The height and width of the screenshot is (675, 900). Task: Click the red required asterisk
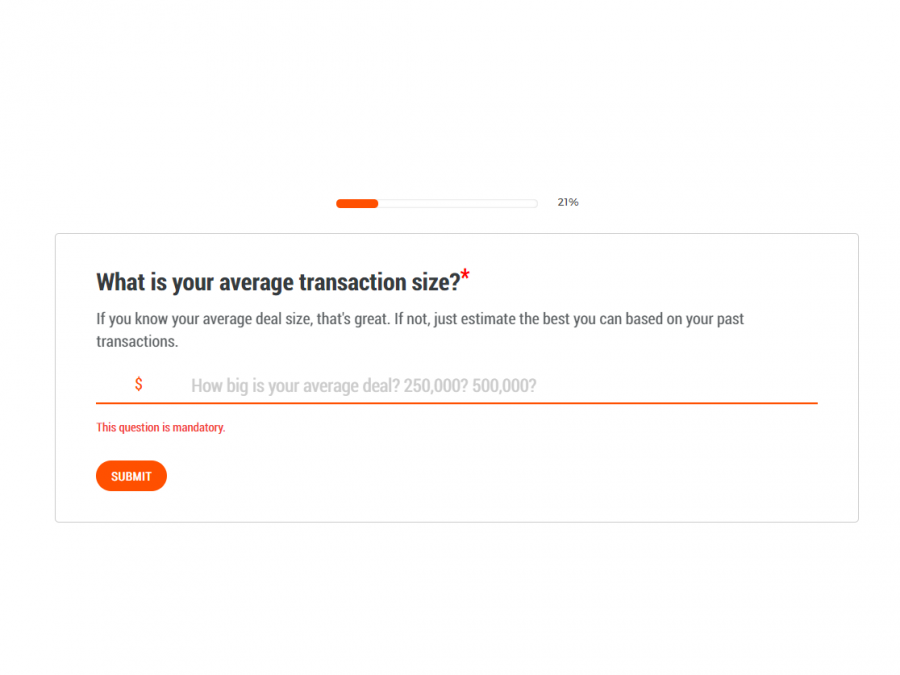465,276
